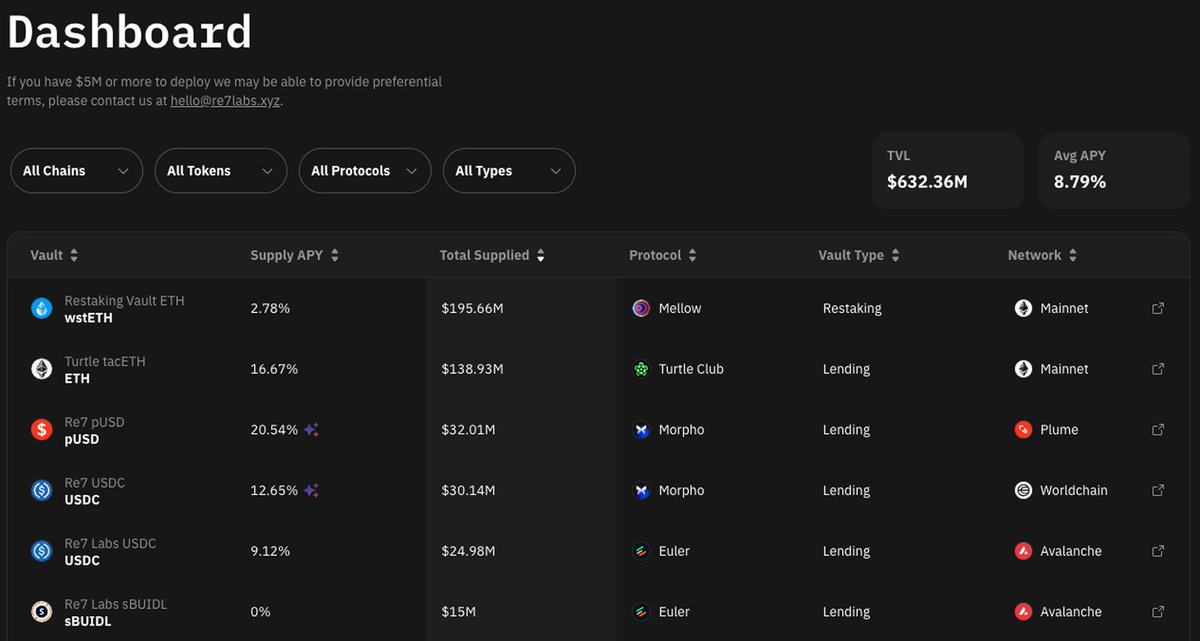1200x641 pixels.
Task: Click the $30.14M total supplied value
Action: pyautogui.click(x=468, y=490)
